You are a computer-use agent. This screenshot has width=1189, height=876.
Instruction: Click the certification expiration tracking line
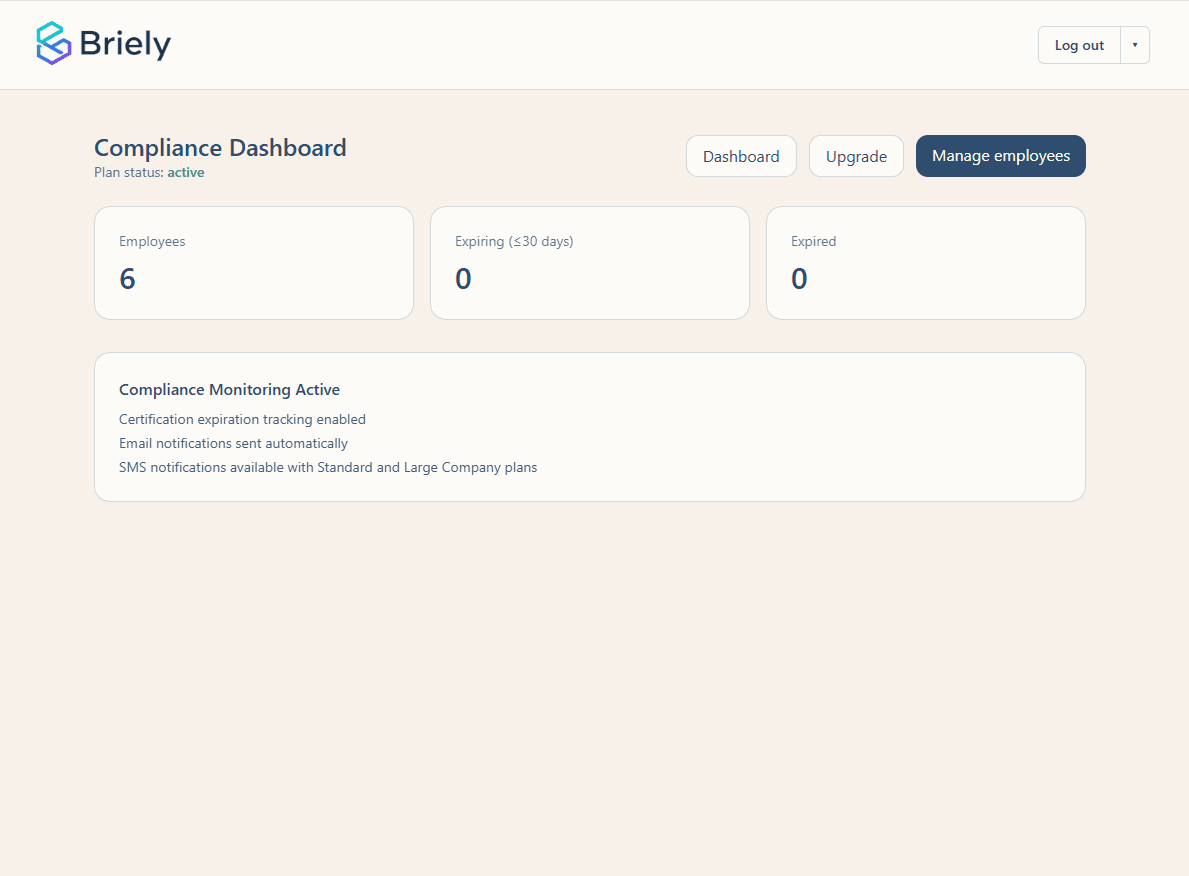(242, 419)
